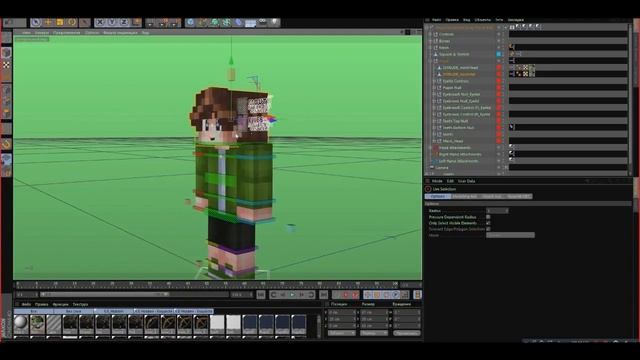Toggle the blue checkmark on Squash & Stretch
Viewport: 640px width, 360px height.
pyautogui.click(x=498, y=54)
